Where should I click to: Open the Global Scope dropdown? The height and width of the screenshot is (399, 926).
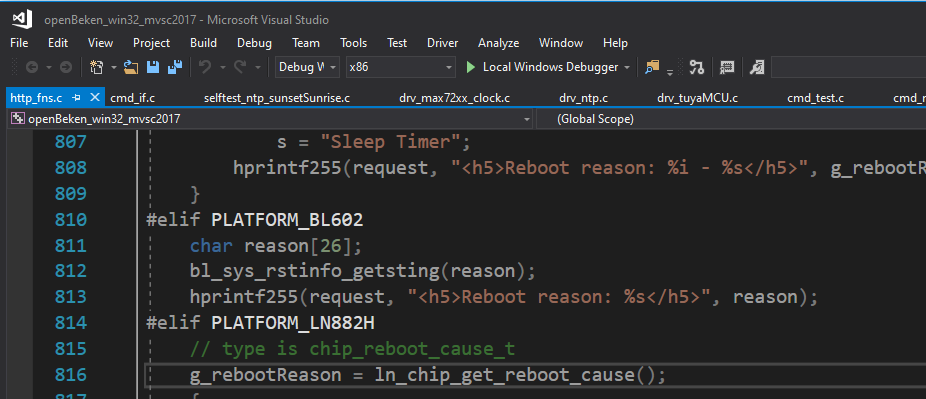coord(731,119)
